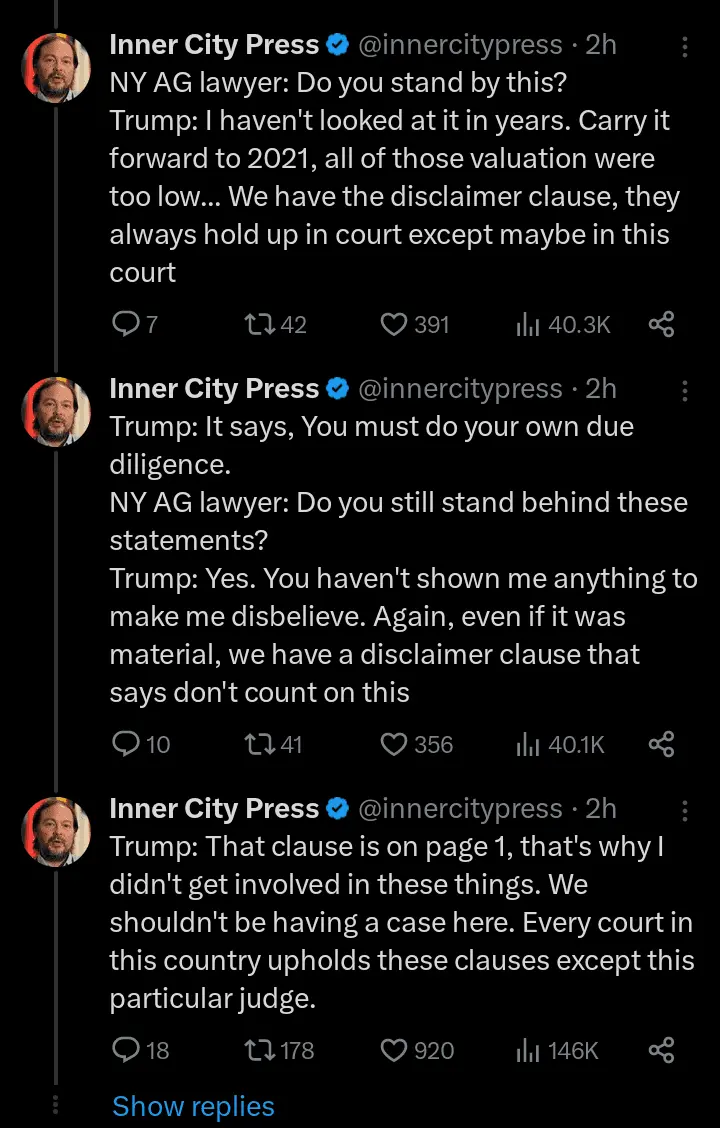
Task: Share the first tweet about disclaimer clause
Action: tap(661, 324)
